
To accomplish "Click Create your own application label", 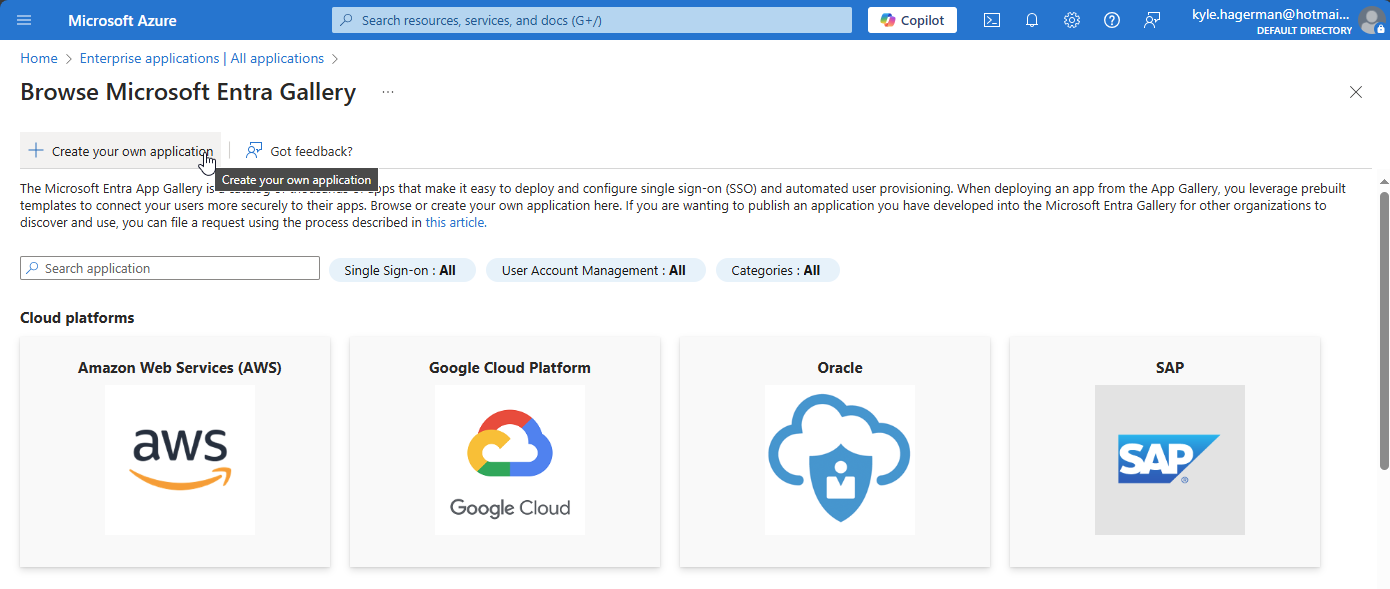I will point(133,151).
